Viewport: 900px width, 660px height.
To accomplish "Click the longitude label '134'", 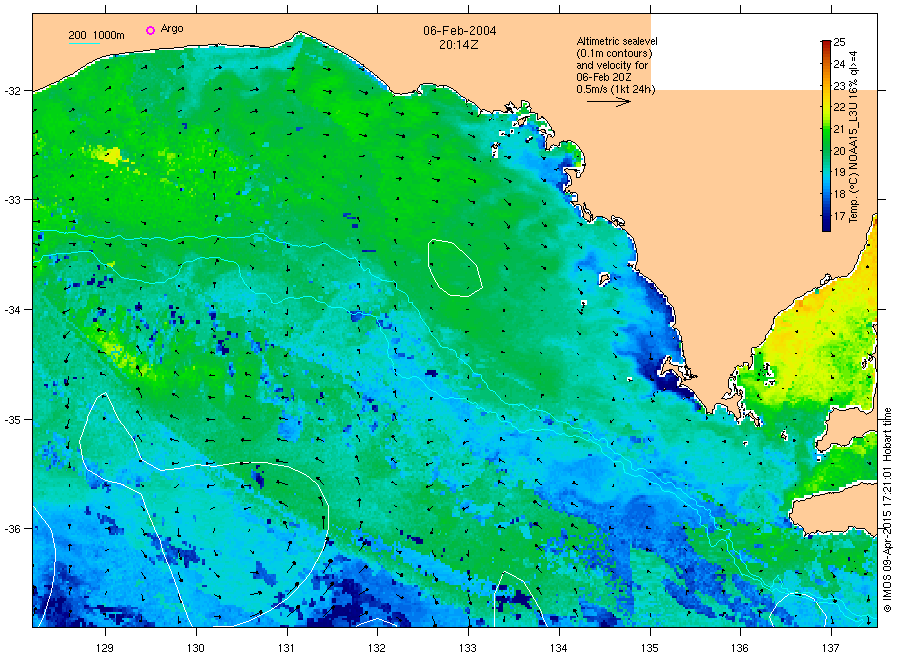I will pos(558,648).
